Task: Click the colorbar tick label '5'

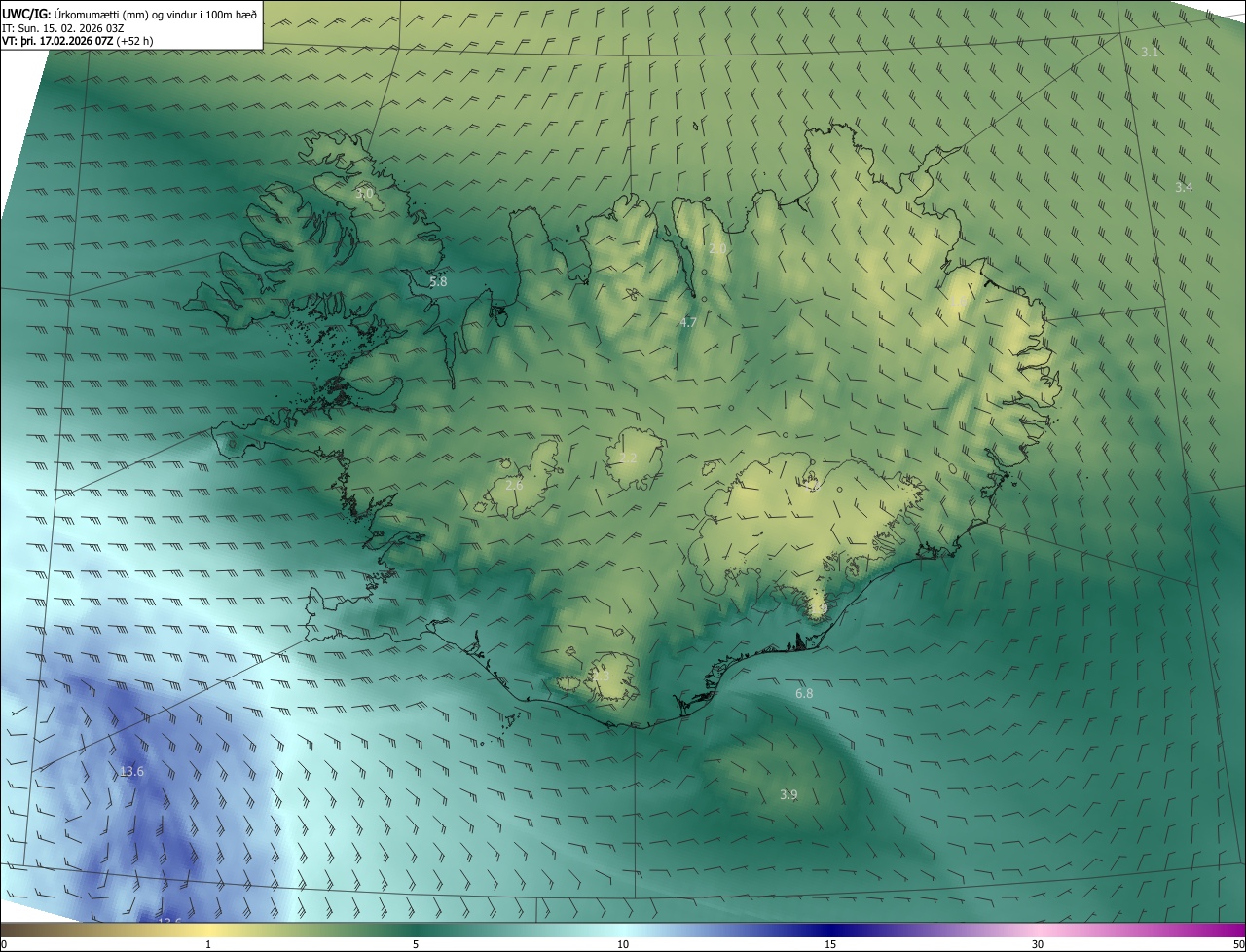Action: (416, 944)
